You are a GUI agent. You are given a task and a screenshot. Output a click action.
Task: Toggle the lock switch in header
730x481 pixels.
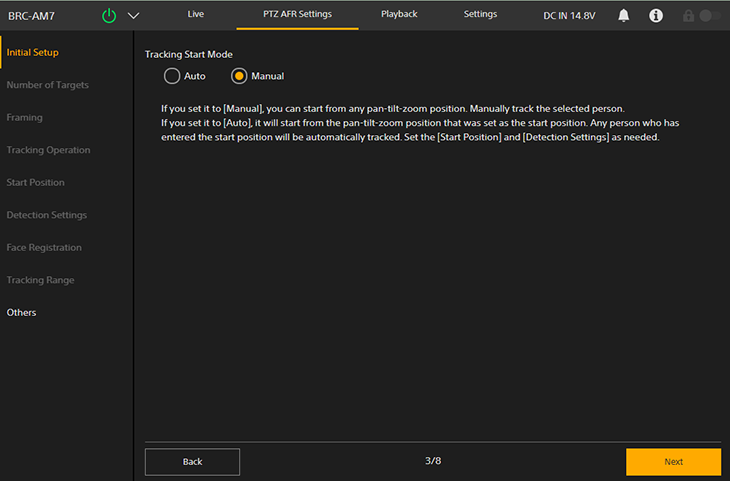click(708, 16)
